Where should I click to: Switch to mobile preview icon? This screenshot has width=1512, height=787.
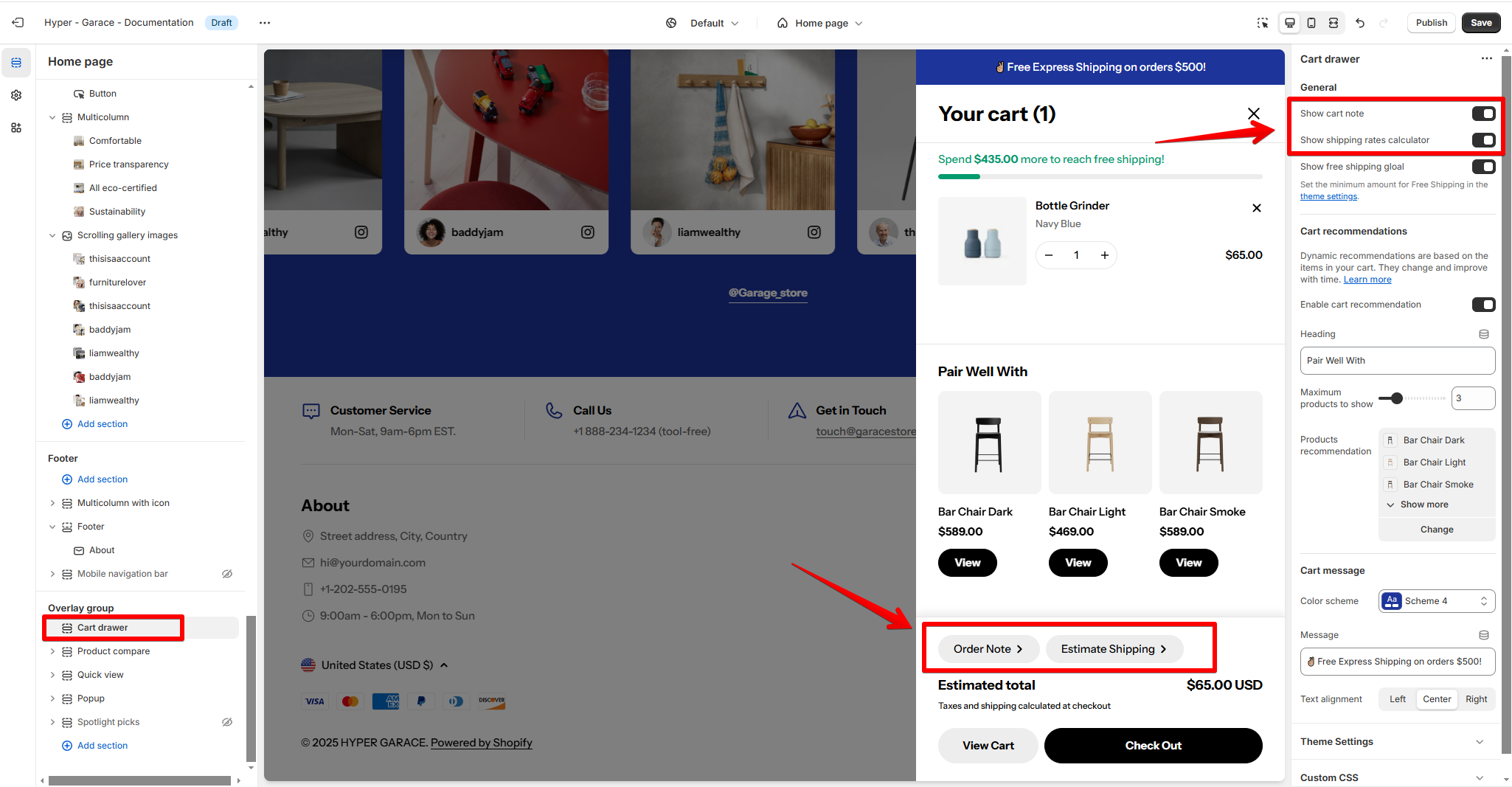point(1311,23)
